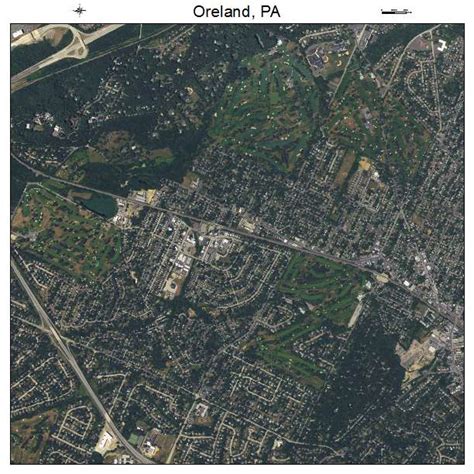Select the white cross-shaped building at top right
Screen dimensions: 474x474
point(442,45)
